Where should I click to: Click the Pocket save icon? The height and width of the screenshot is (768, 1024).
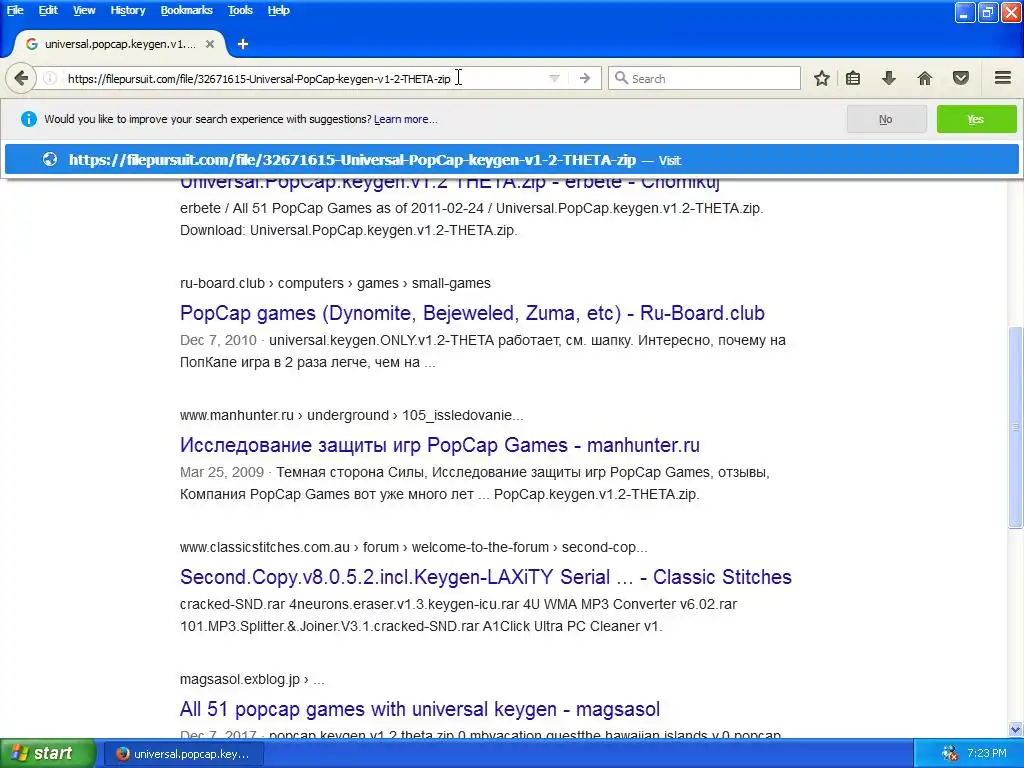(961, 78)
